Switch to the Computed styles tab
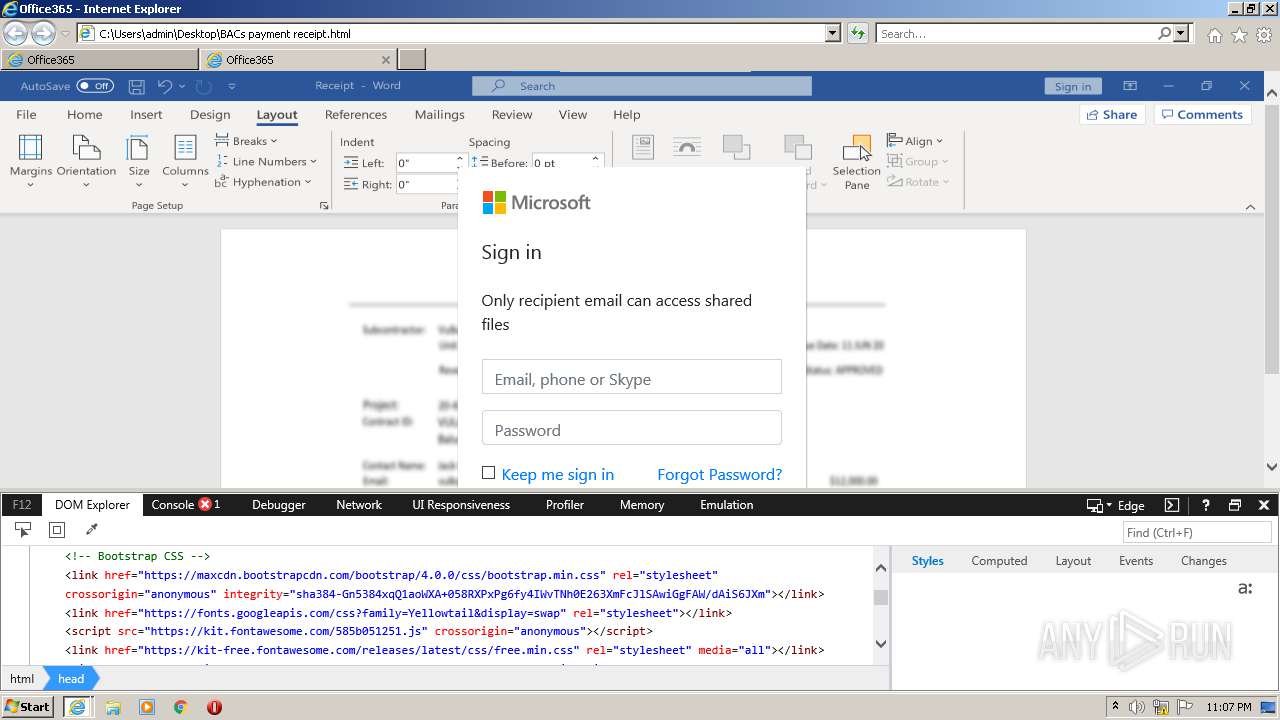 coord(999,561)
